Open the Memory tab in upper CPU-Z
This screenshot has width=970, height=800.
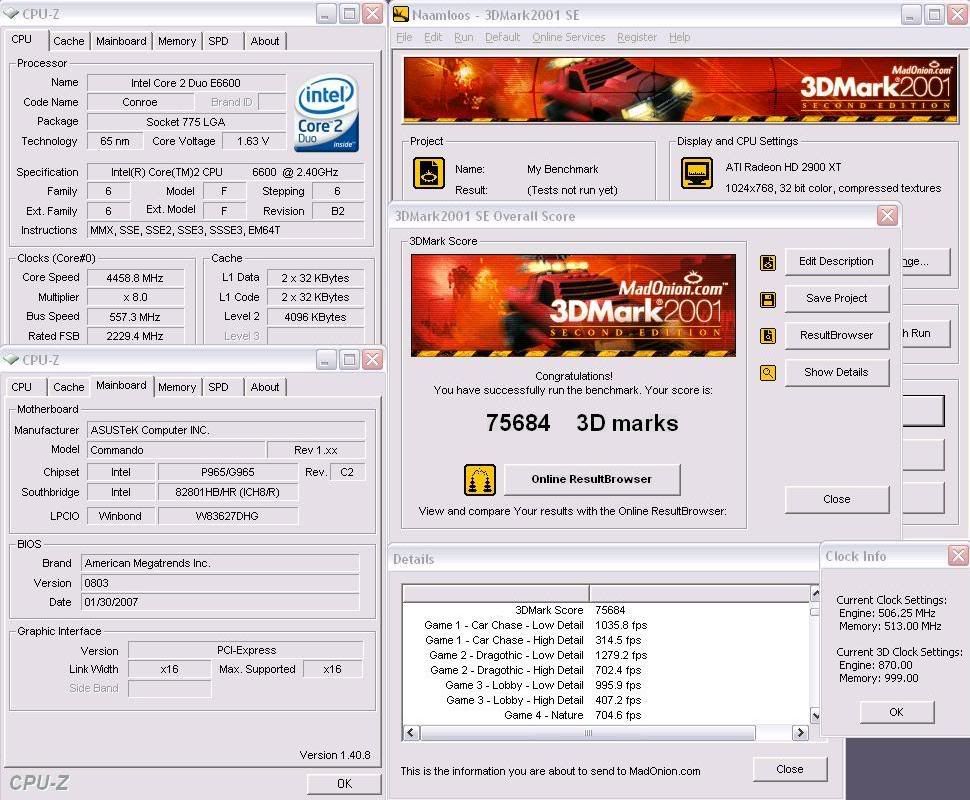tap(177, 41)
